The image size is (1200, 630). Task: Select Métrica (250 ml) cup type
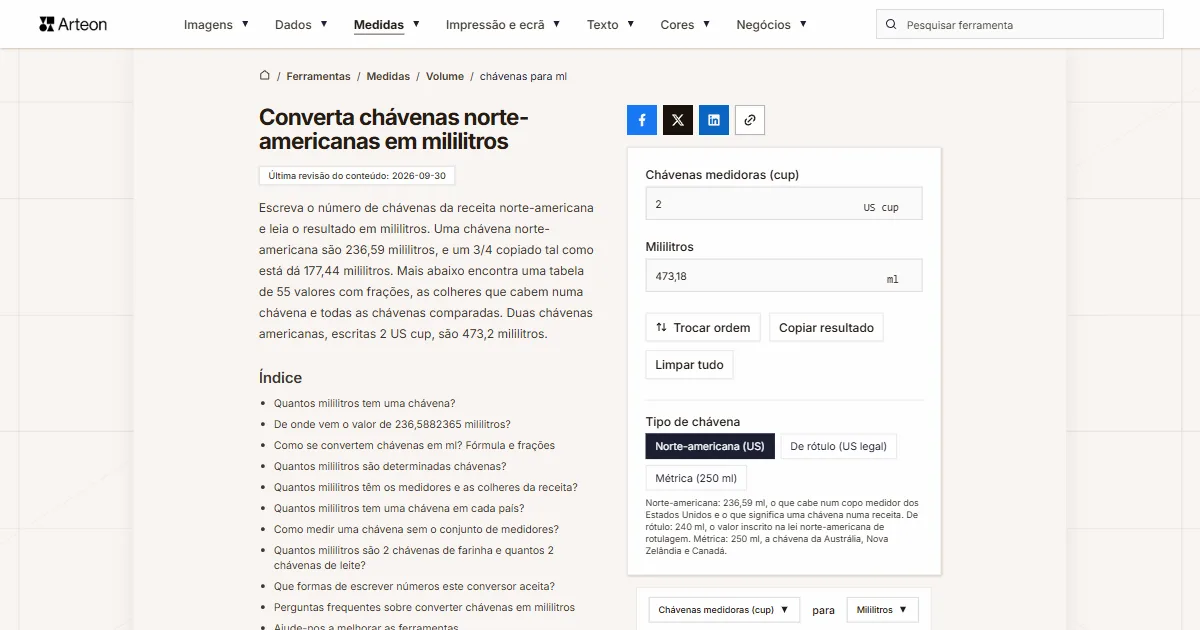tap(697, 478)
